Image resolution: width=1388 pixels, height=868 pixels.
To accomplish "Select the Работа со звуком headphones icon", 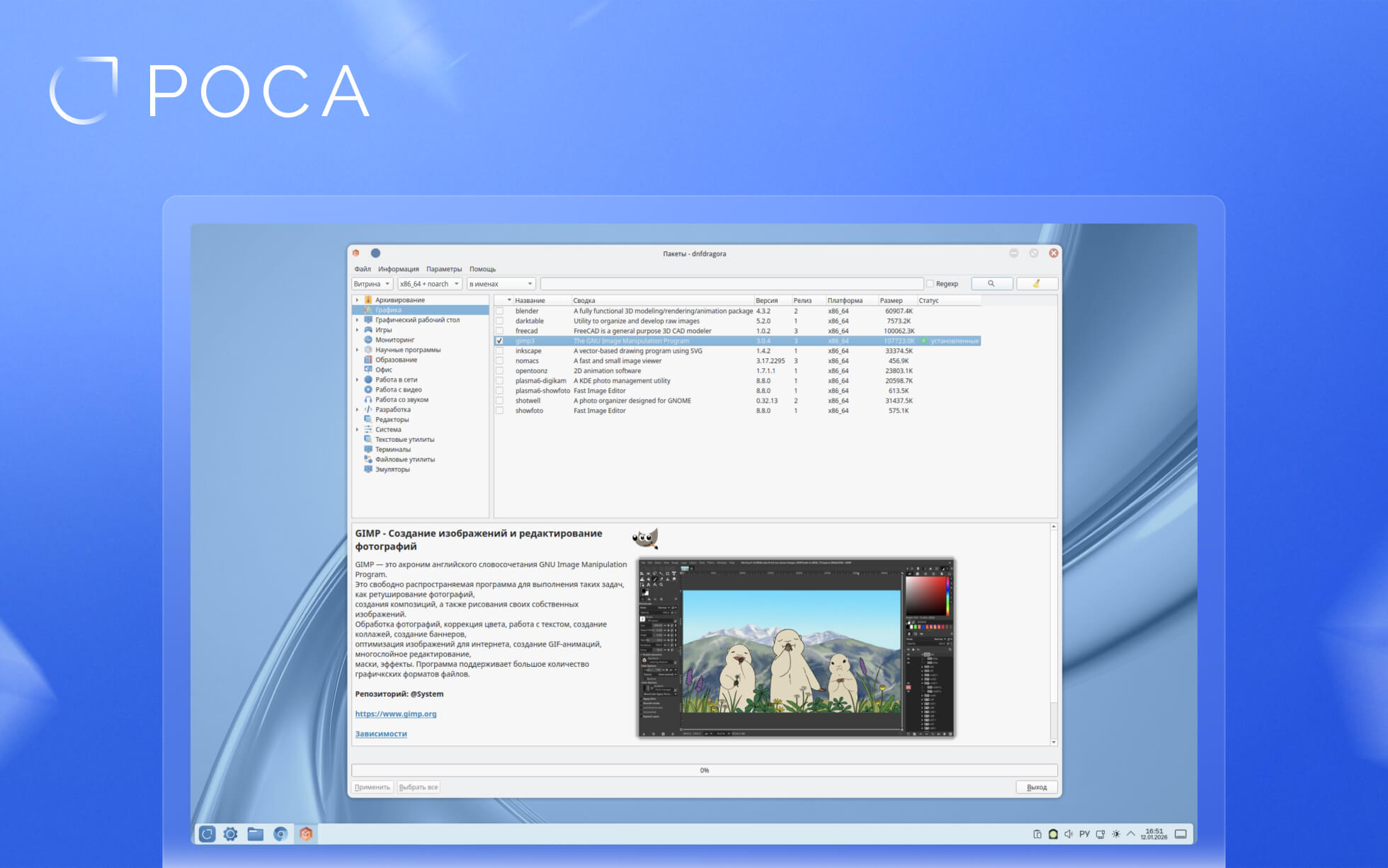I will coord(368,399).
